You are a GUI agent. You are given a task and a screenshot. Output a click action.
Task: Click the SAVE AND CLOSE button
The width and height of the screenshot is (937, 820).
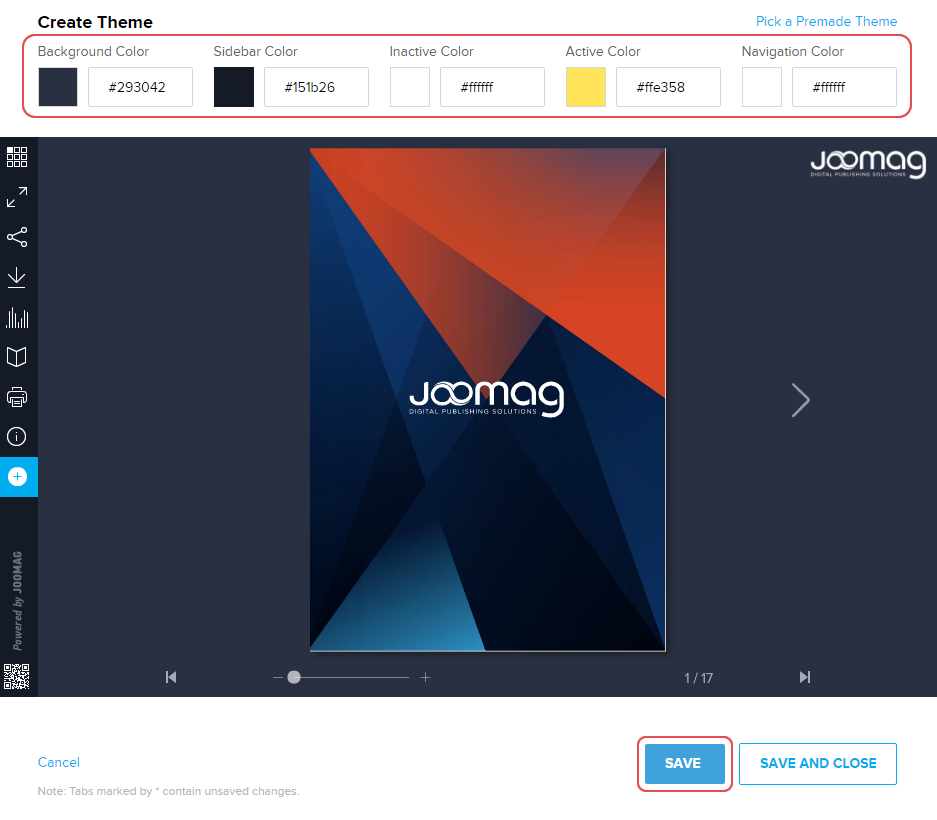pos(817,763)
